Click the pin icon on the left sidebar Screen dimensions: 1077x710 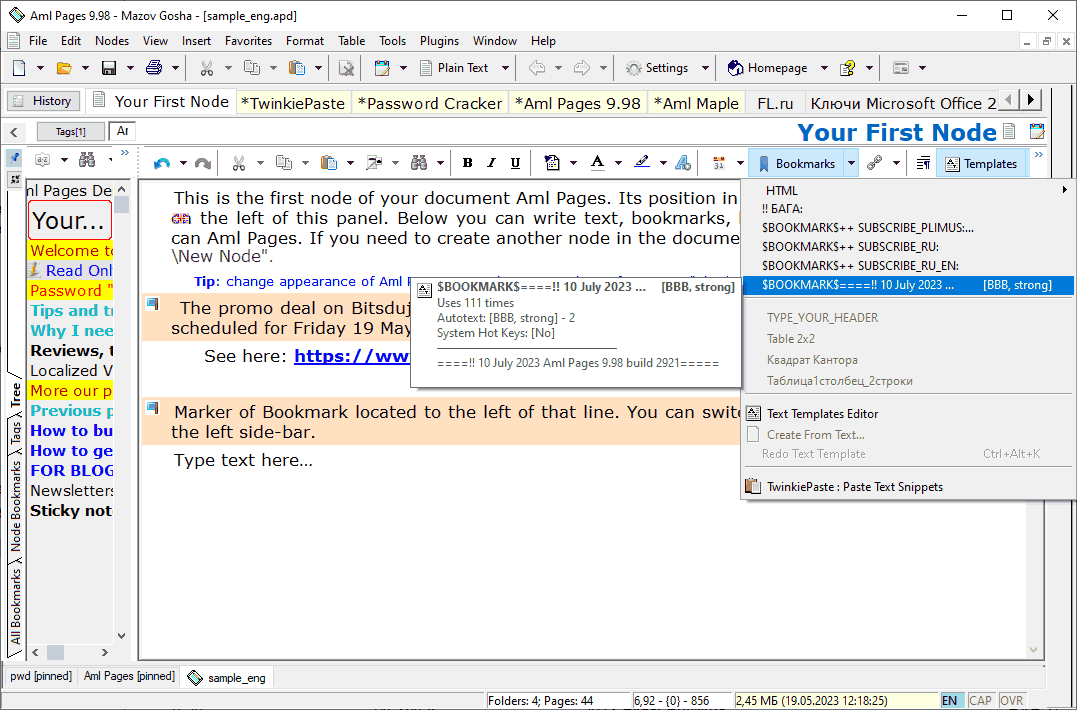(x=14, y=158)
